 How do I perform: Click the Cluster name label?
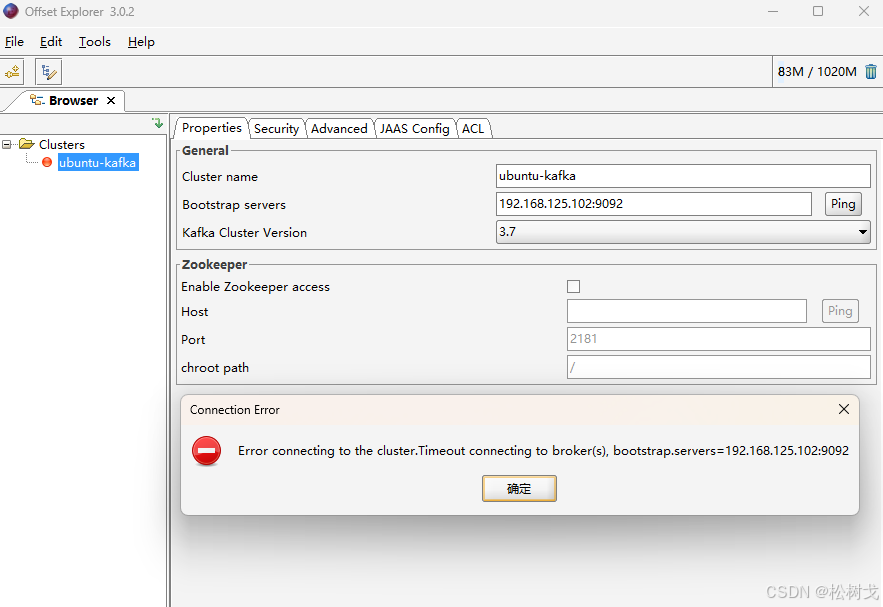(220, 177)
